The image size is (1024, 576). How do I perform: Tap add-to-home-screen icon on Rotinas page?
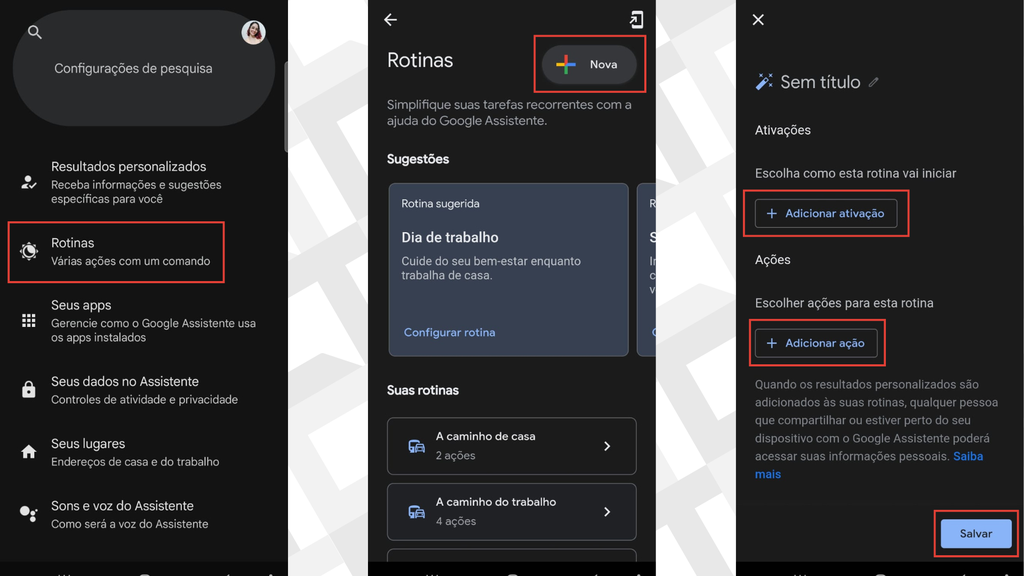[636, 20]
